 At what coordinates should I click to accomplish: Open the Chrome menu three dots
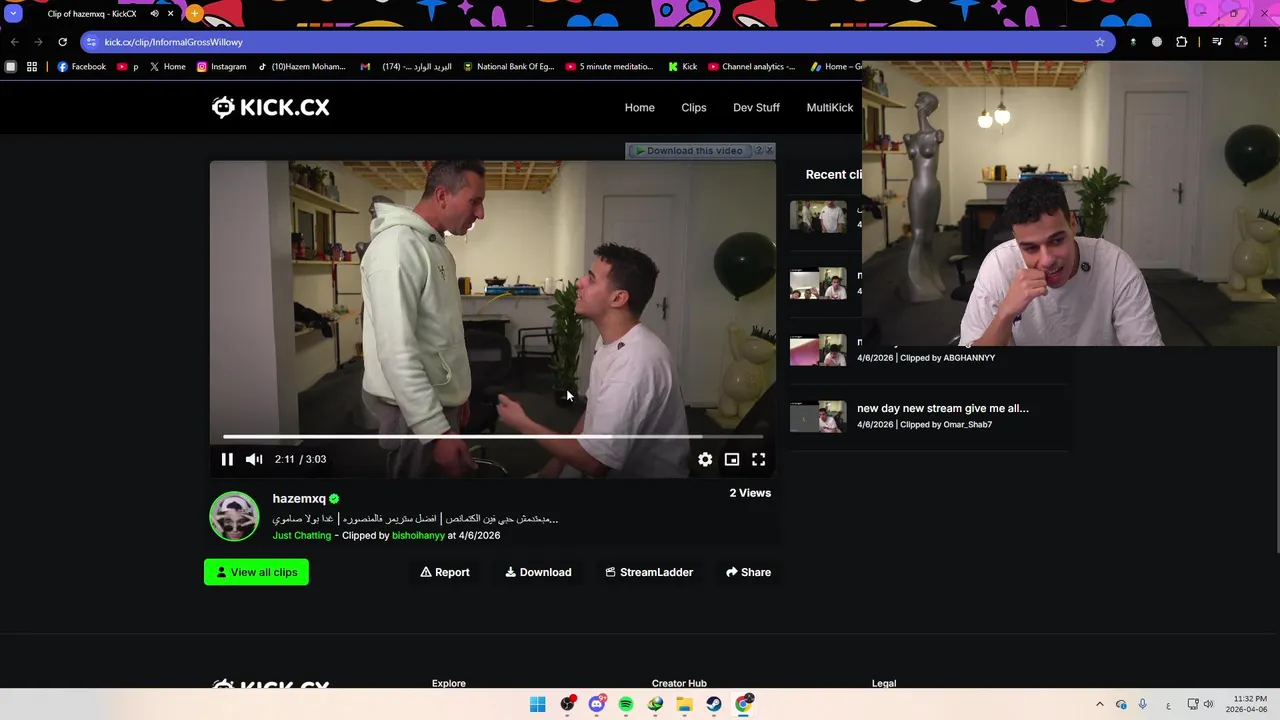tap(1266, 42)
